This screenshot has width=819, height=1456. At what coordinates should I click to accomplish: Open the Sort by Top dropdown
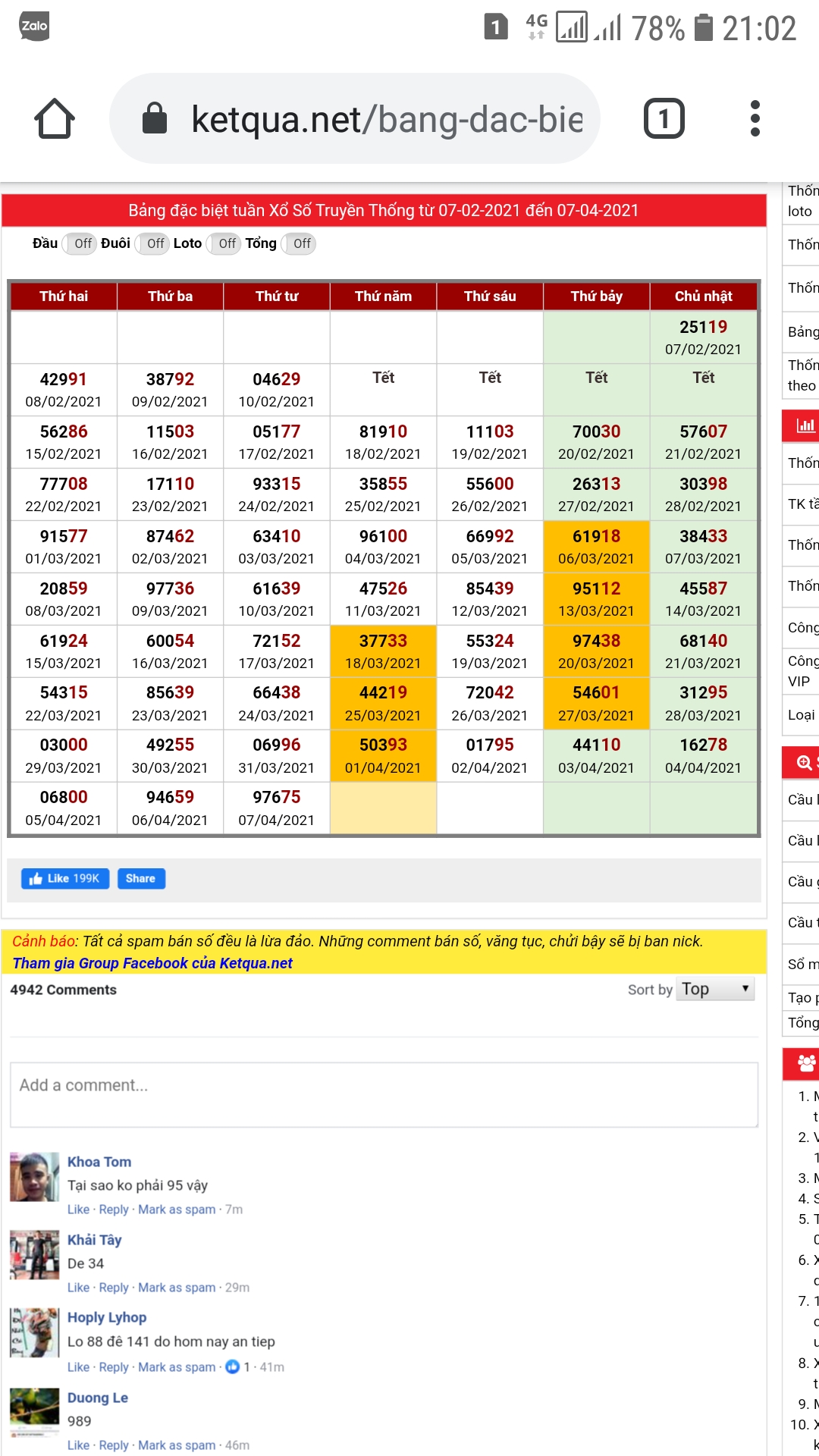(715, 989)
